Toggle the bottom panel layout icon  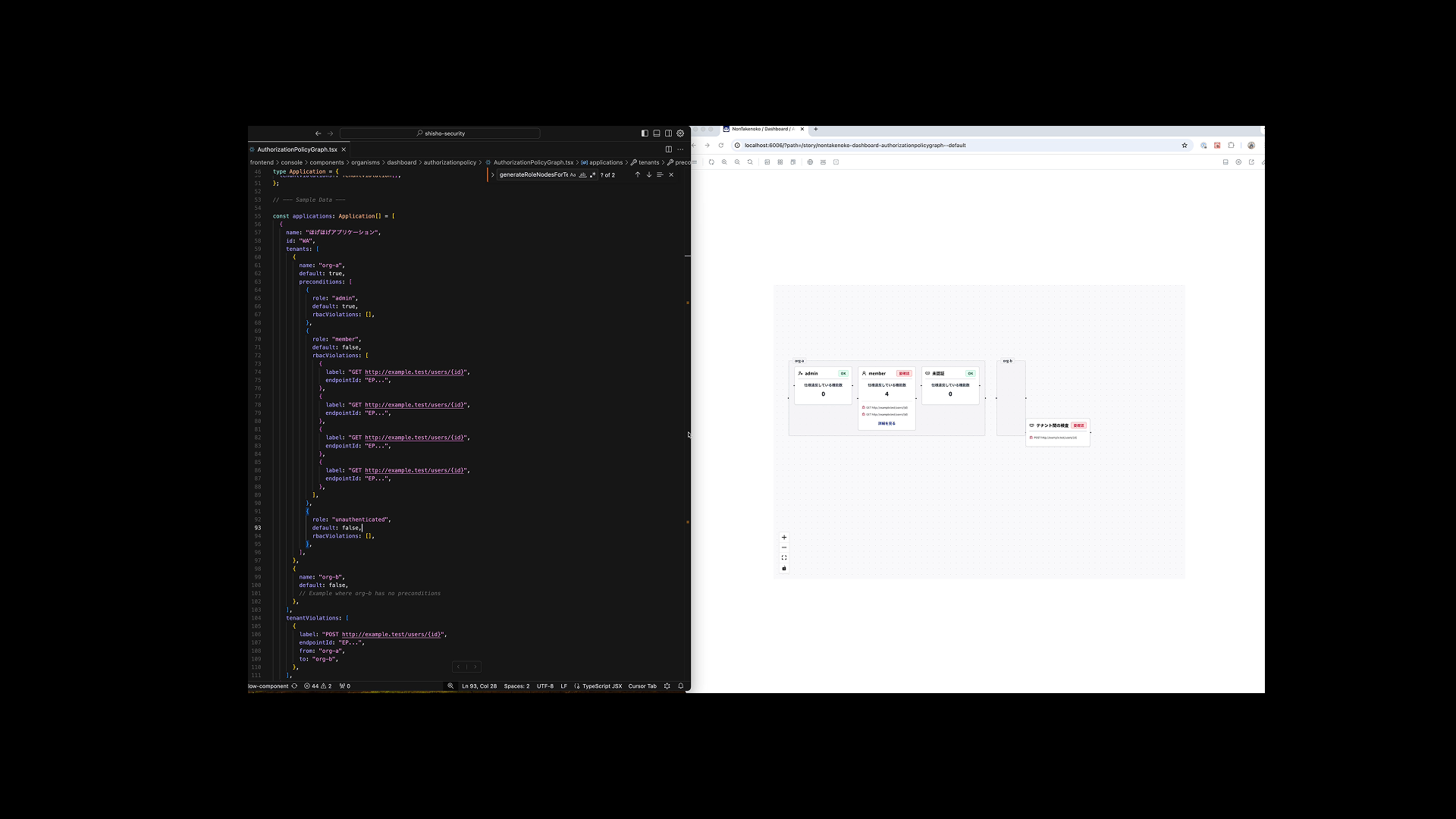pyautogui.click(x=657, y=133)
